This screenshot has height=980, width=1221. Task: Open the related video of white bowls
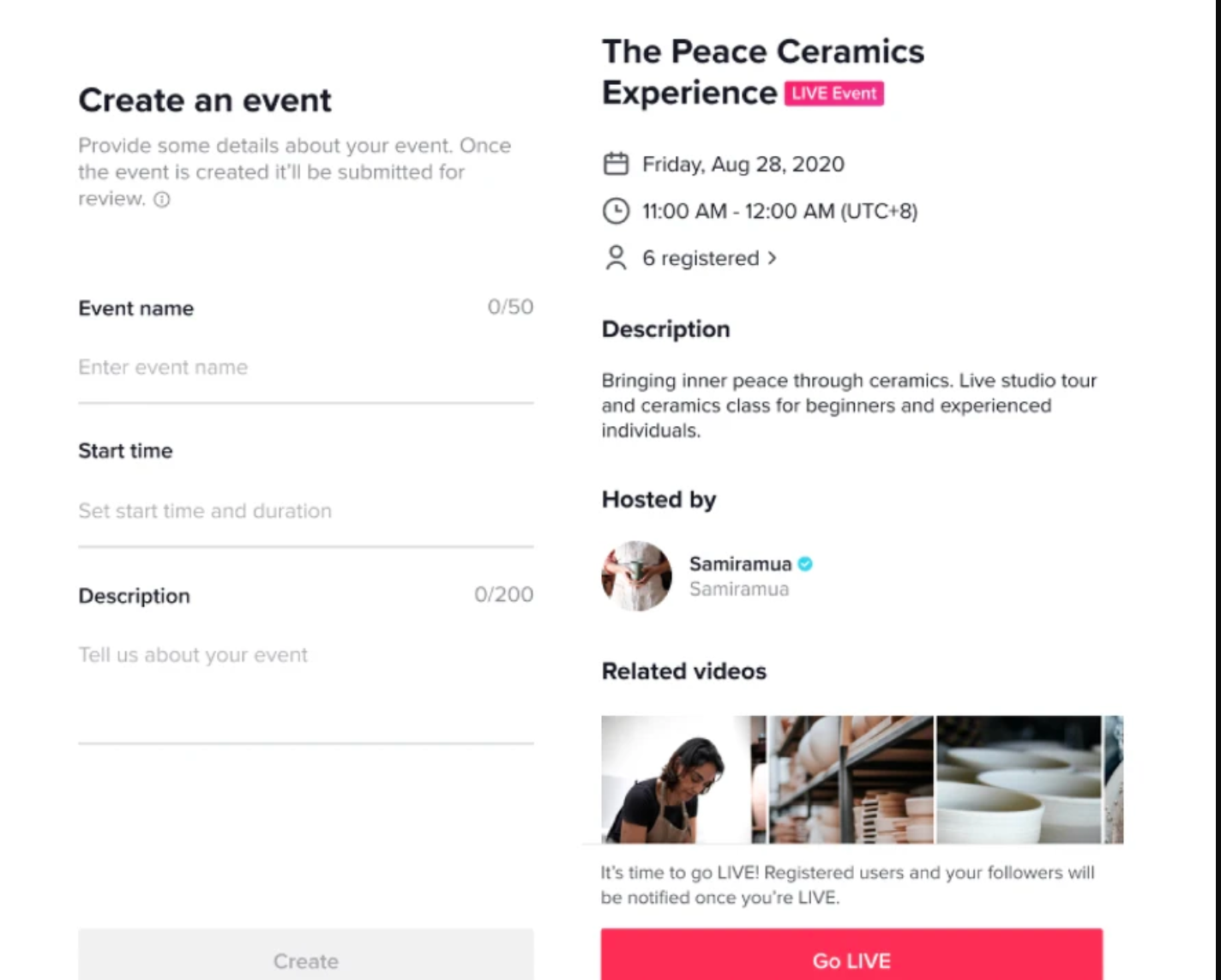[x=1019, y=779]
